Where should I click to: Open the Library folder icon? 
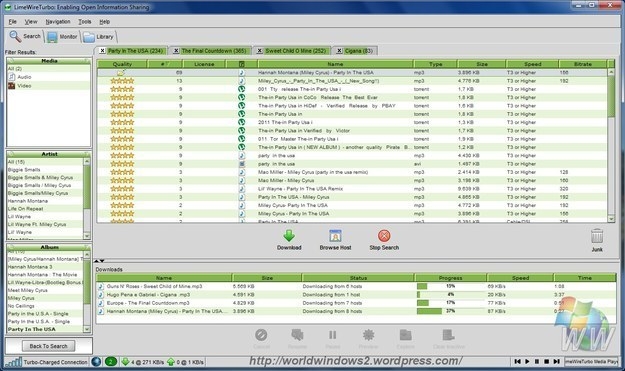(88, 37)
